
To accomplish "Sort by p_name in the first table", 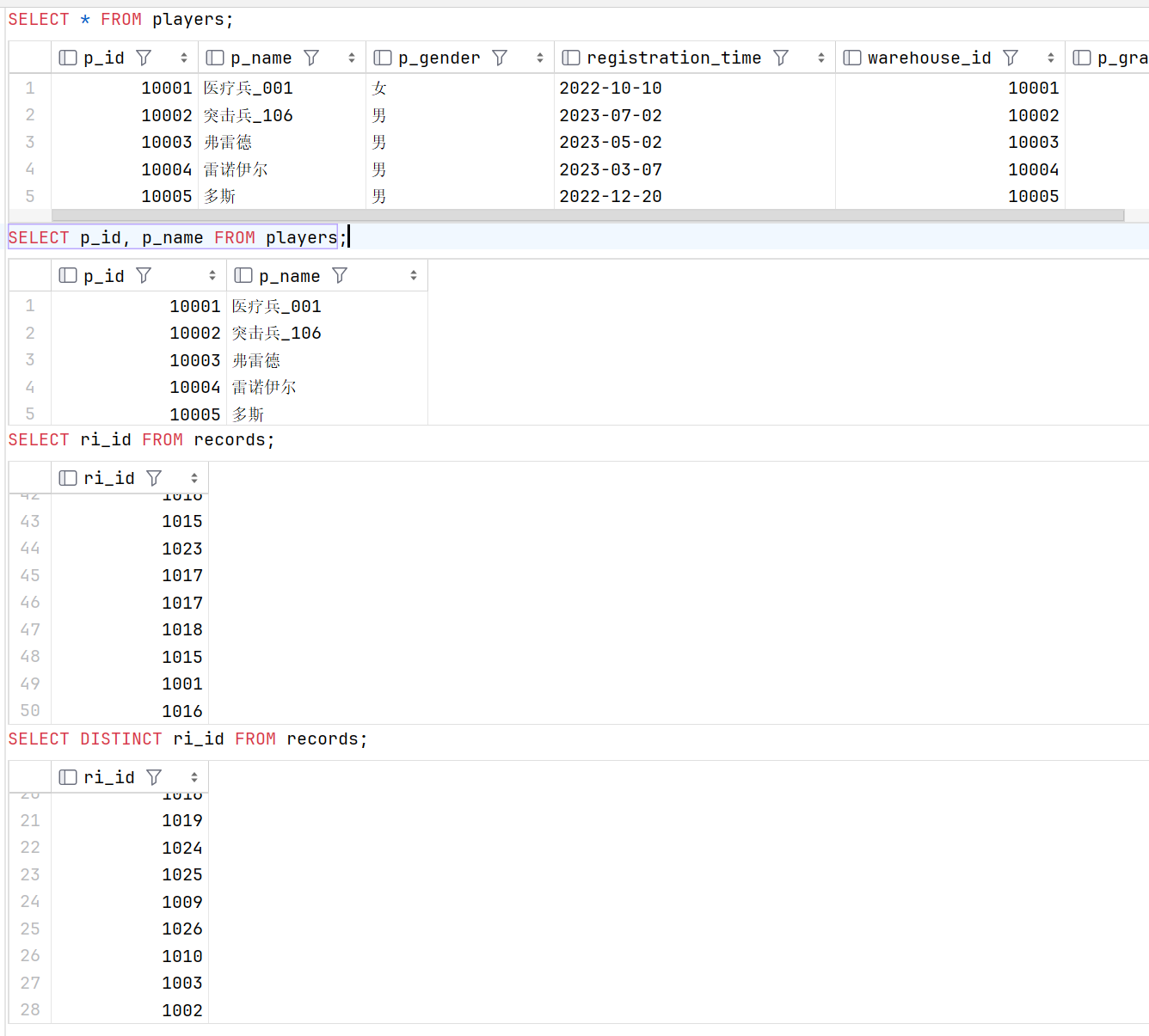I will pyautogui.click(x=352, y=58).
